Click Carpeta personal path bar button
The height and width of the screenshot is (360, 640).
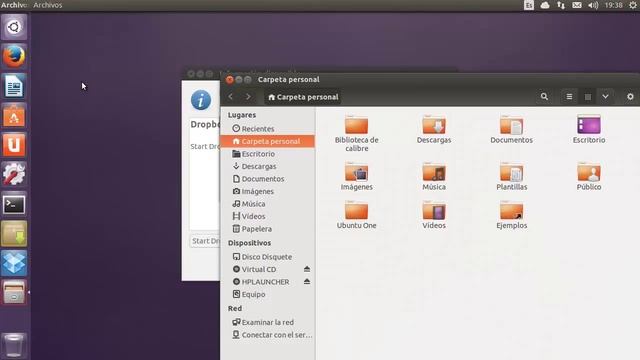(303, 97)
